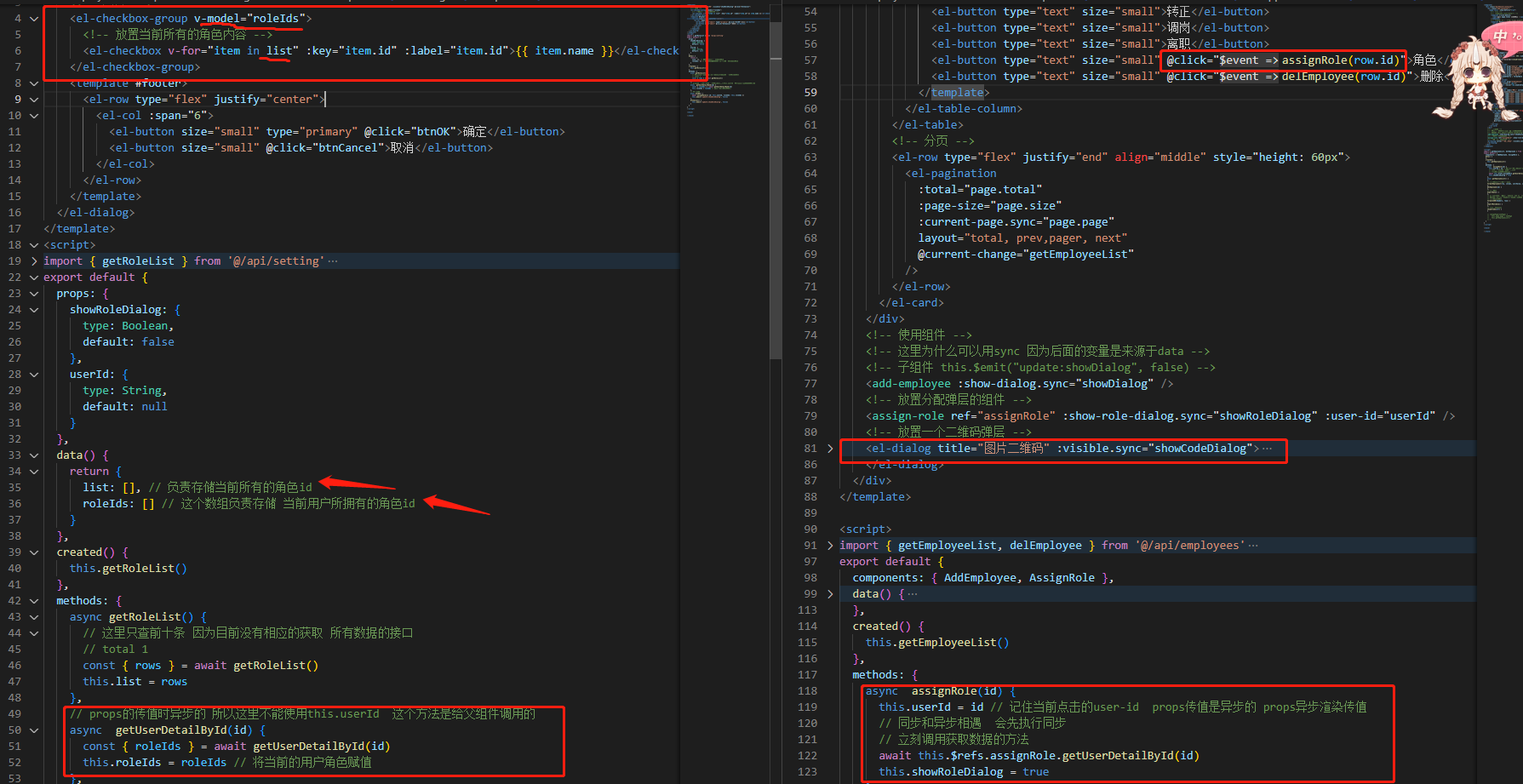Image resolution: width=1523 pixels, height=784 pixels.
Task: Click the "list: []," declaration on line 35
Action: (x=112, y=488)
